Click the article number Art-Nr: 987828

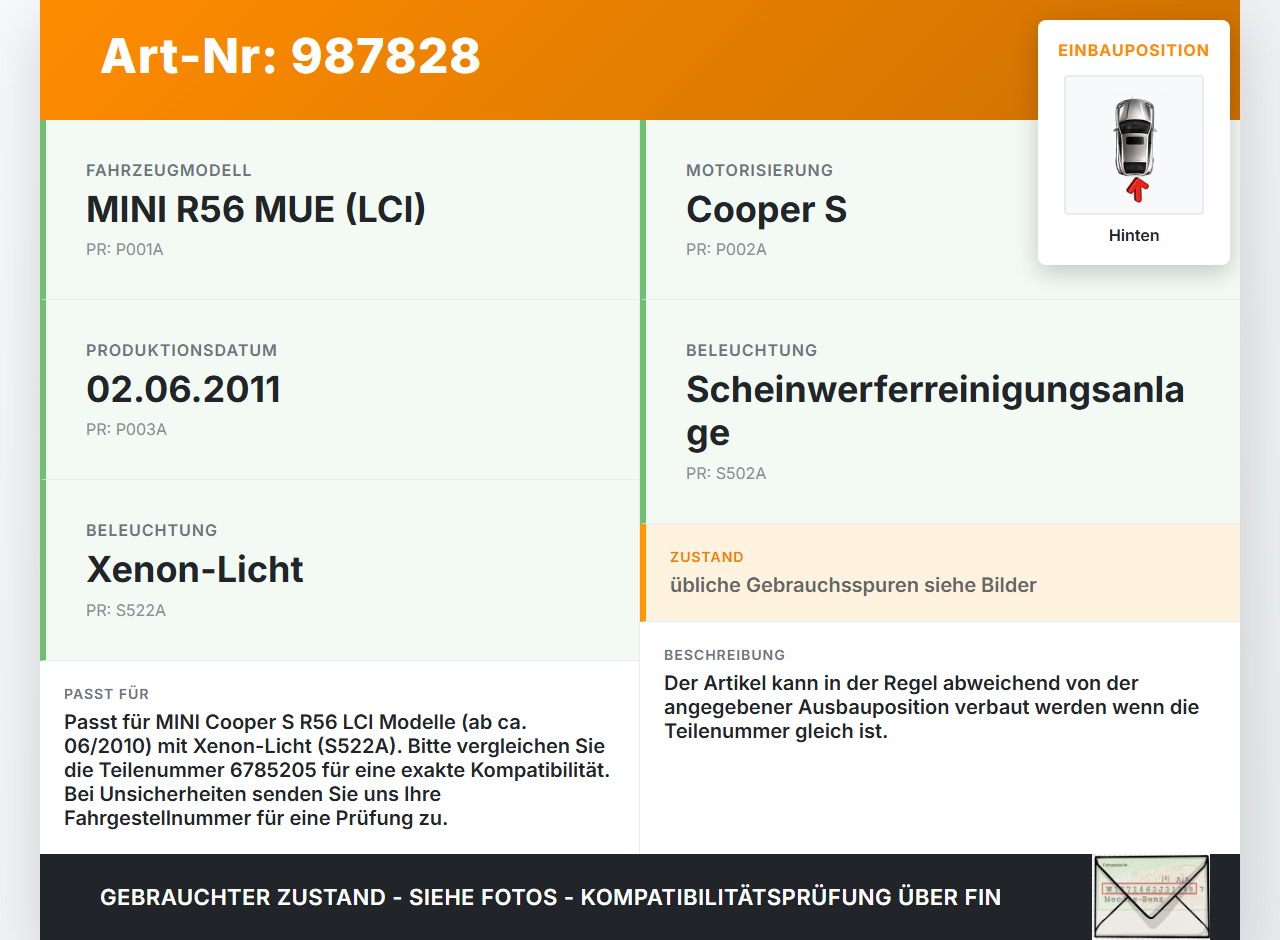(290, 57)
